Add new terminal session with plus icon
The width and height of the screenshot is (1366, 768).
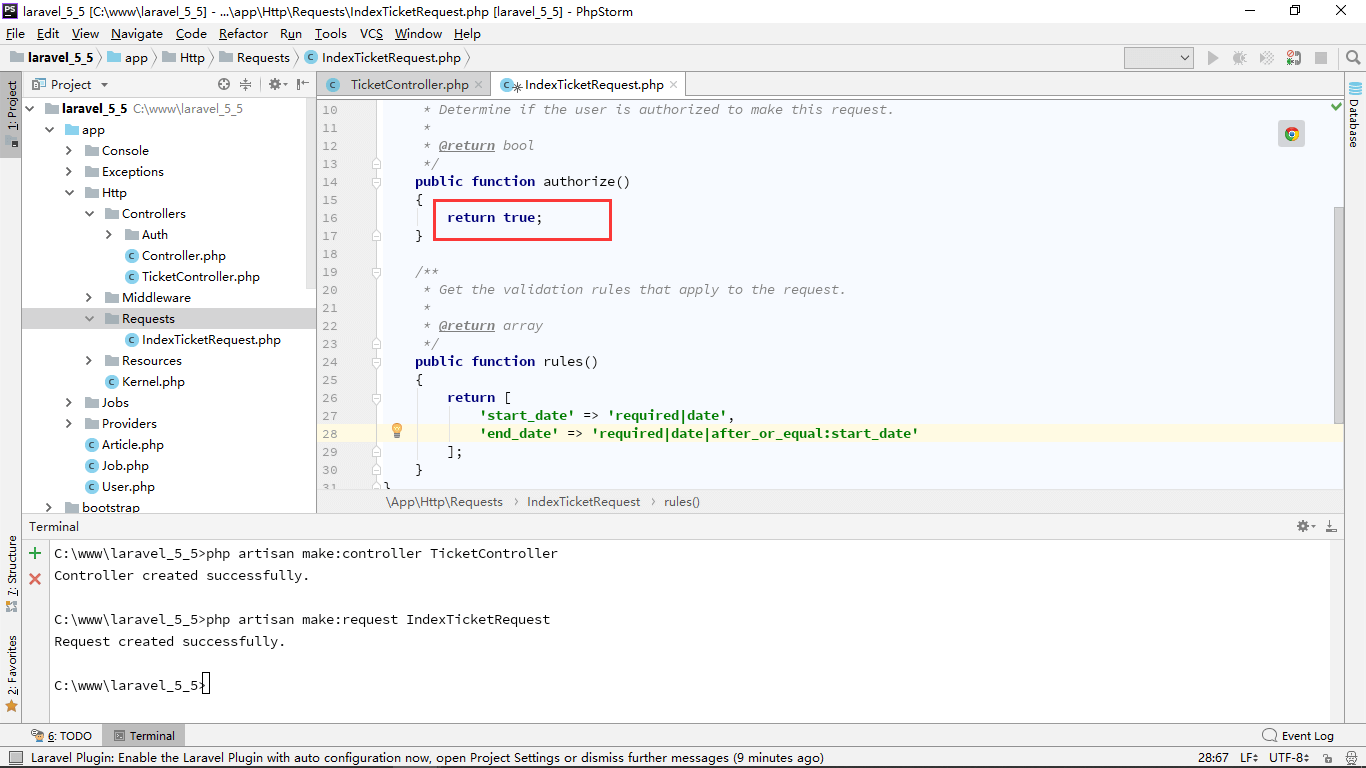(x=35, y=553)
